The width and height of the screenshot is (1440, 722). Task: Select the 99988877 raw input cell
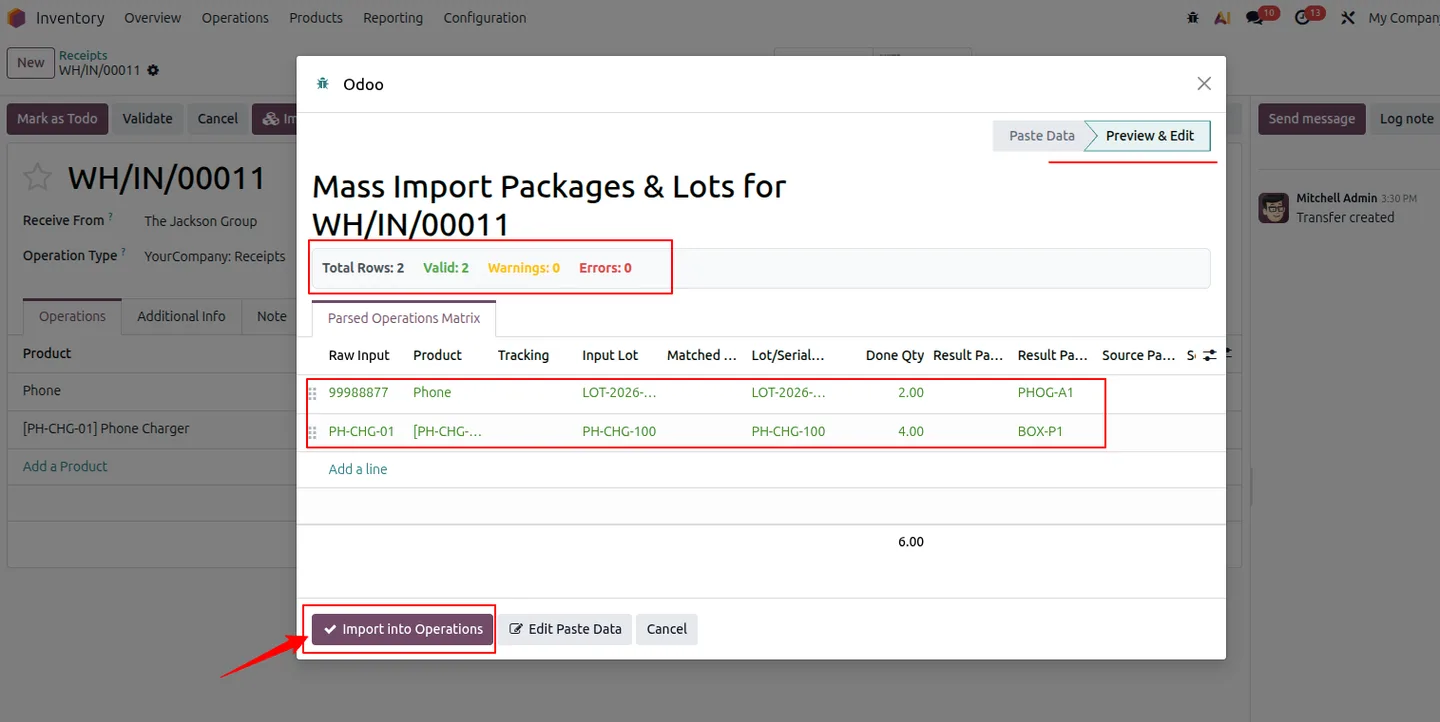(358, 392)
